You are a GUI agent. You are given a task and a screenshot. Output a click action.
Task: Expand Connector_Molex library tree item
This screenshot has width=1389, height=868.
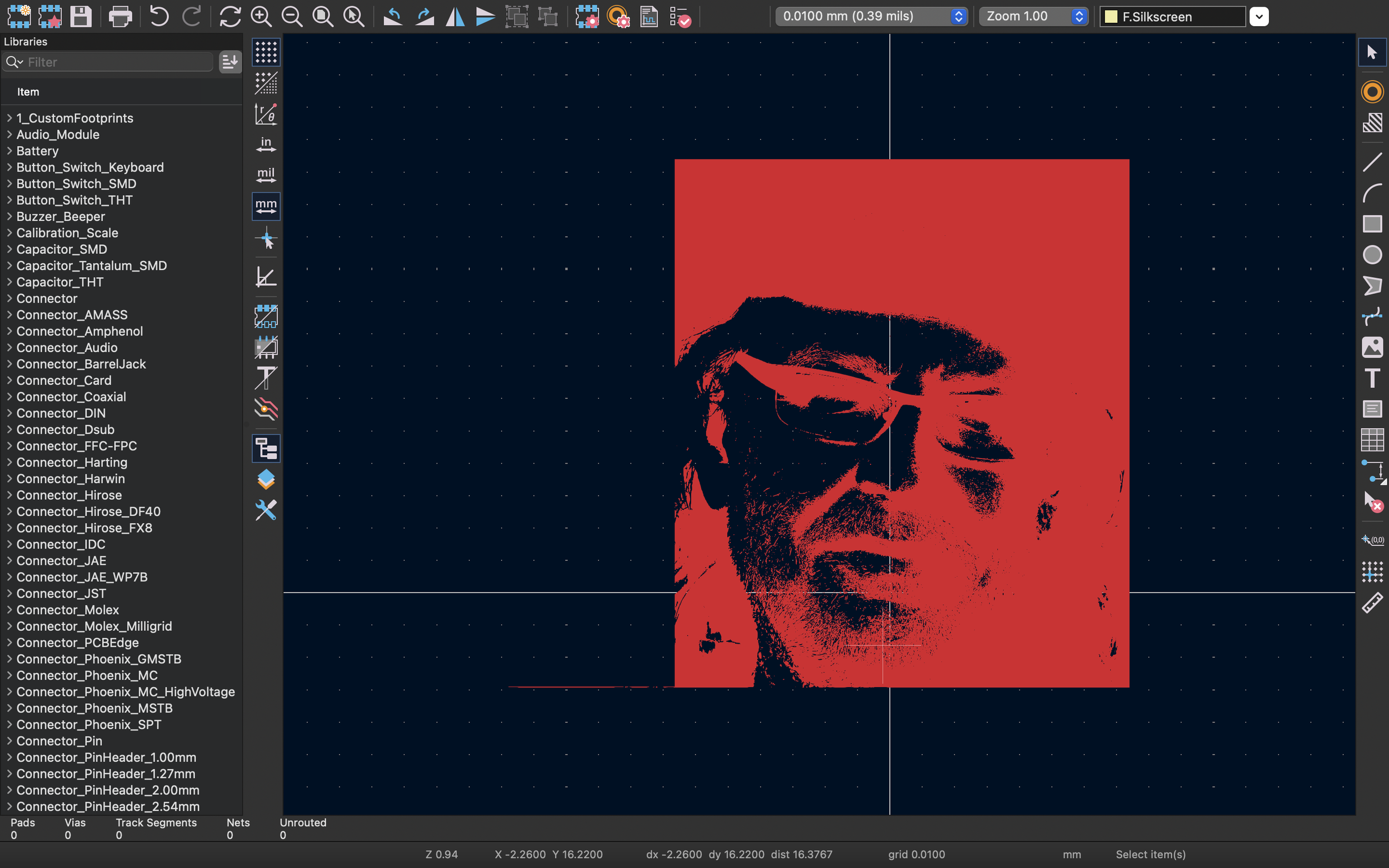pos(10,610)
